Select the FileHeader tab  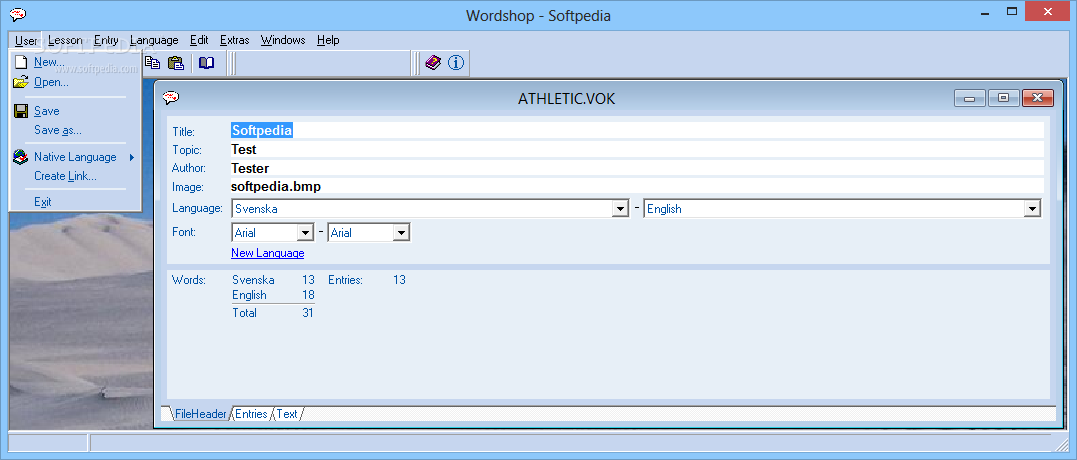pos(200,414)
